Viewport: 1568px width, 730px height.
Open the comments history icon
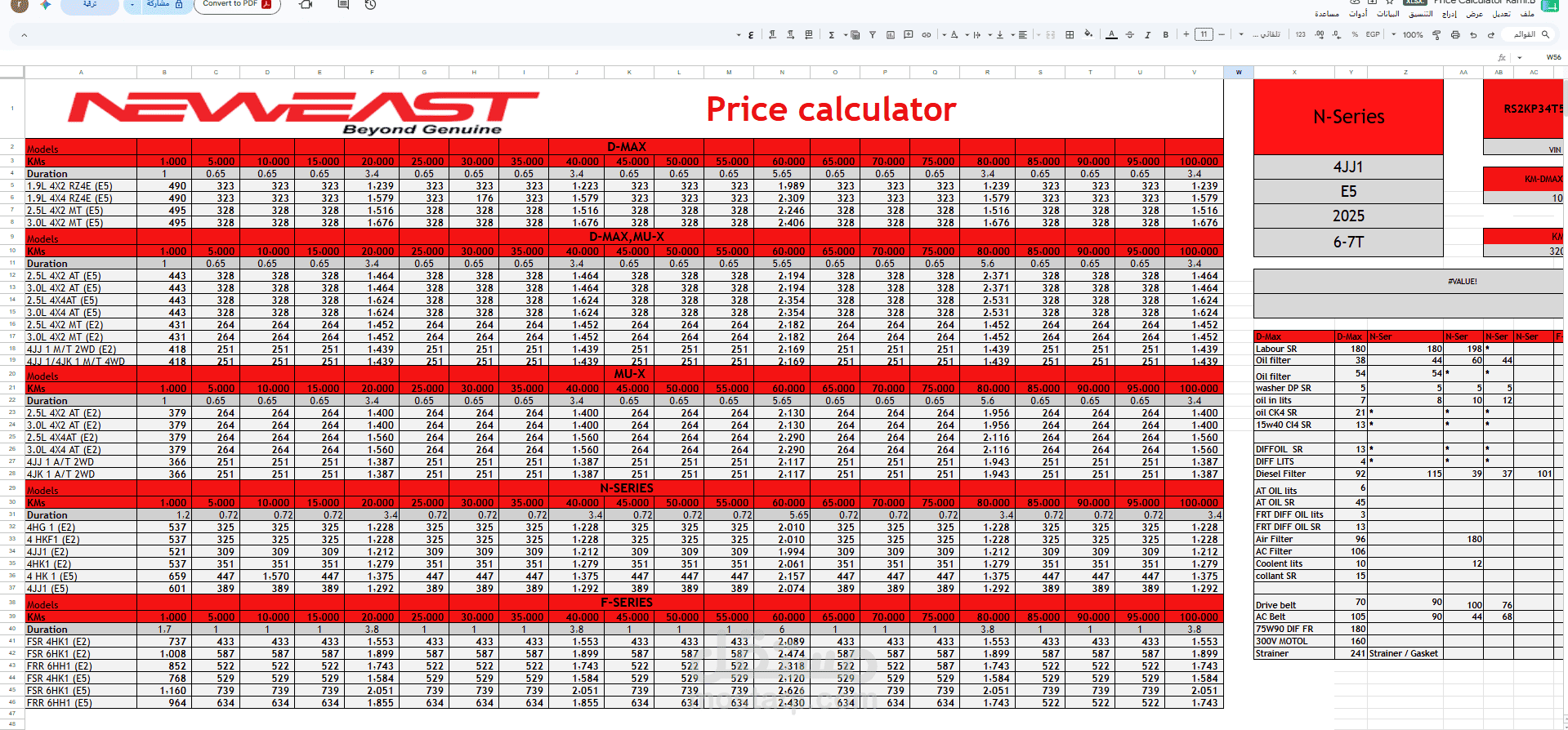point(343,5)
